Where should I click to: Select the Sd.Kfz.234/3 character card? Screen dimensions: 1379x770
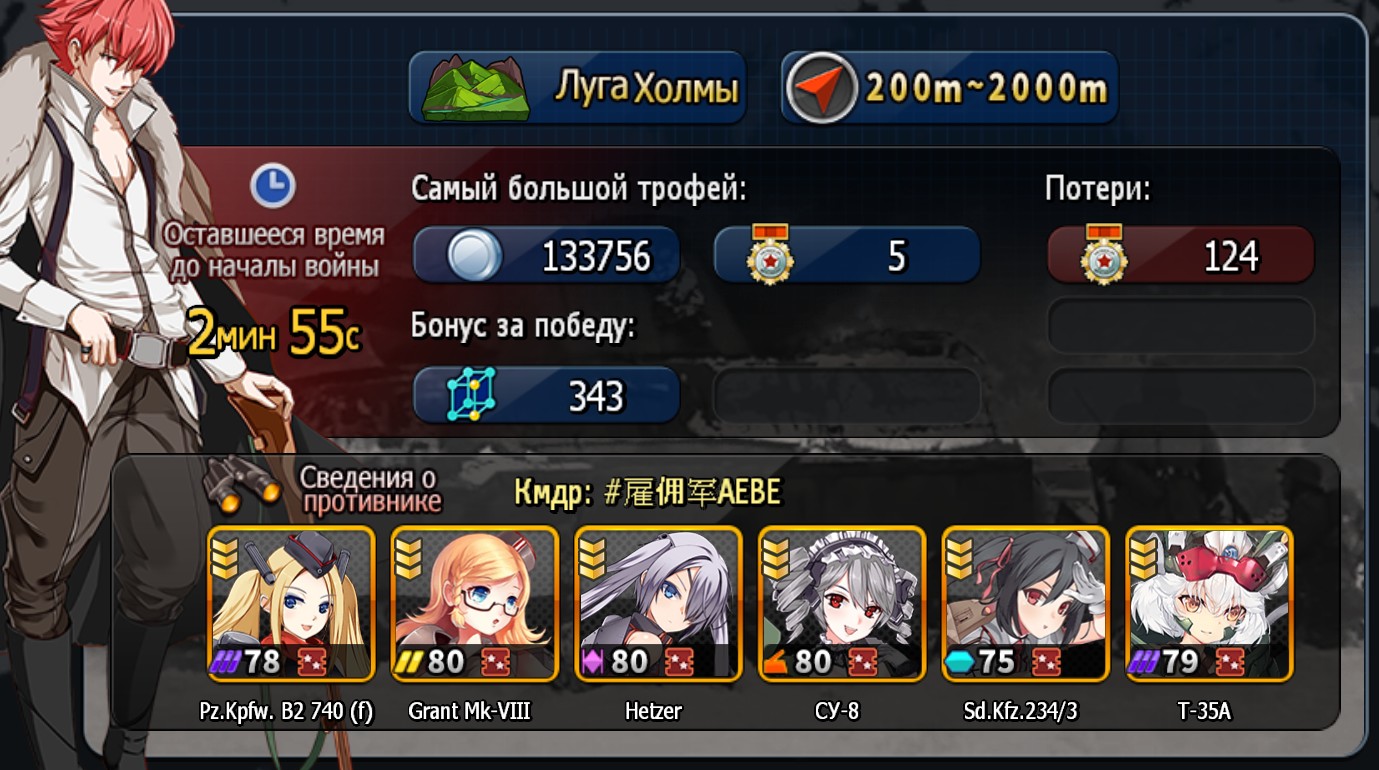(x=1026, y=603)
